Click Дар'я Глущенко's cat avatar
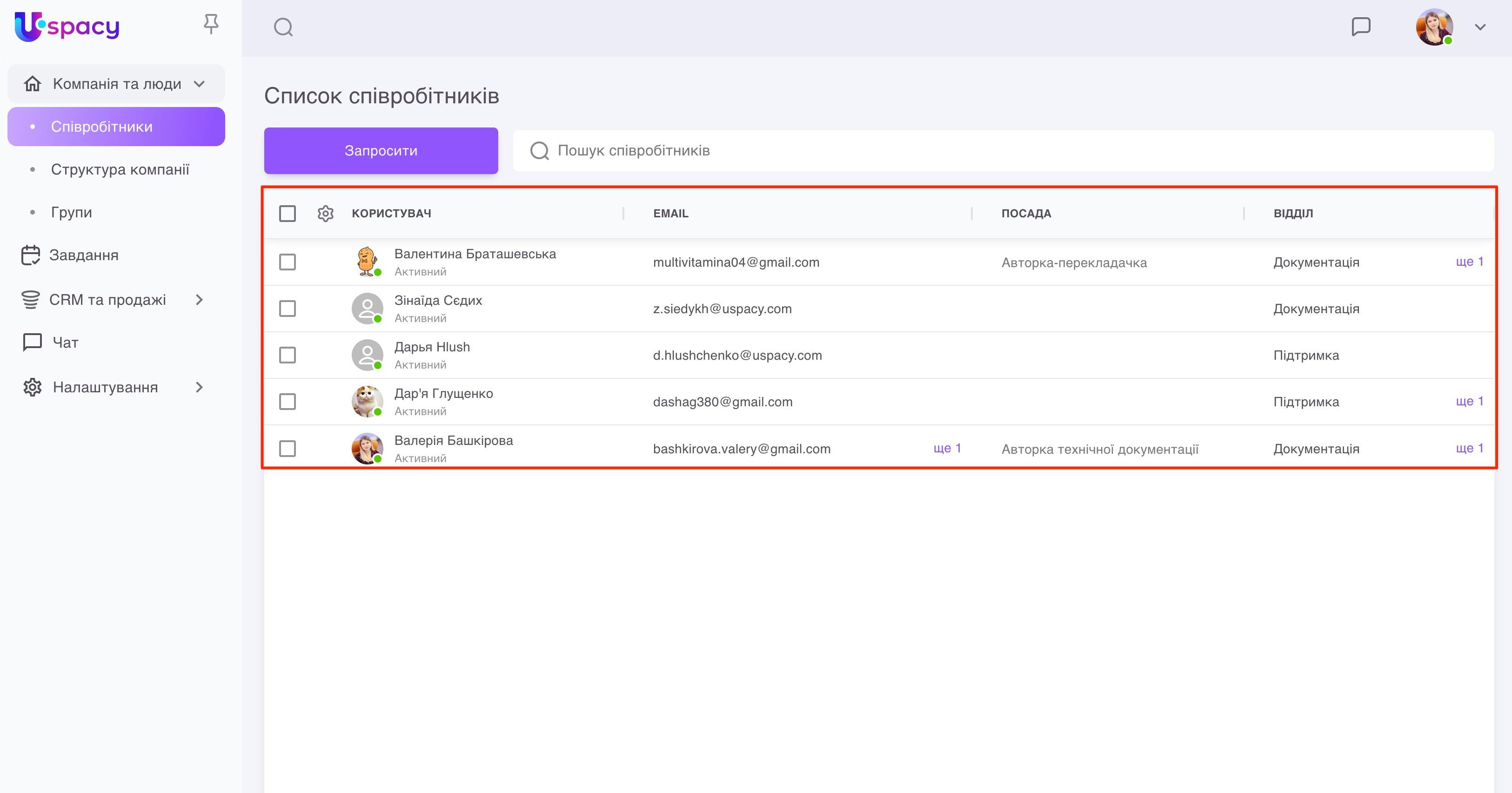 (367, 402)
